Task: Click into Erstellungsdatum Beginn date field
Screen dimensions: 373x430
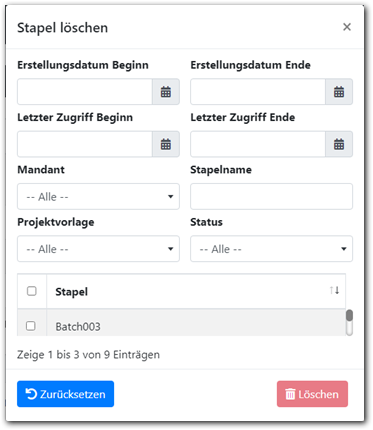Action: (85, 92)
